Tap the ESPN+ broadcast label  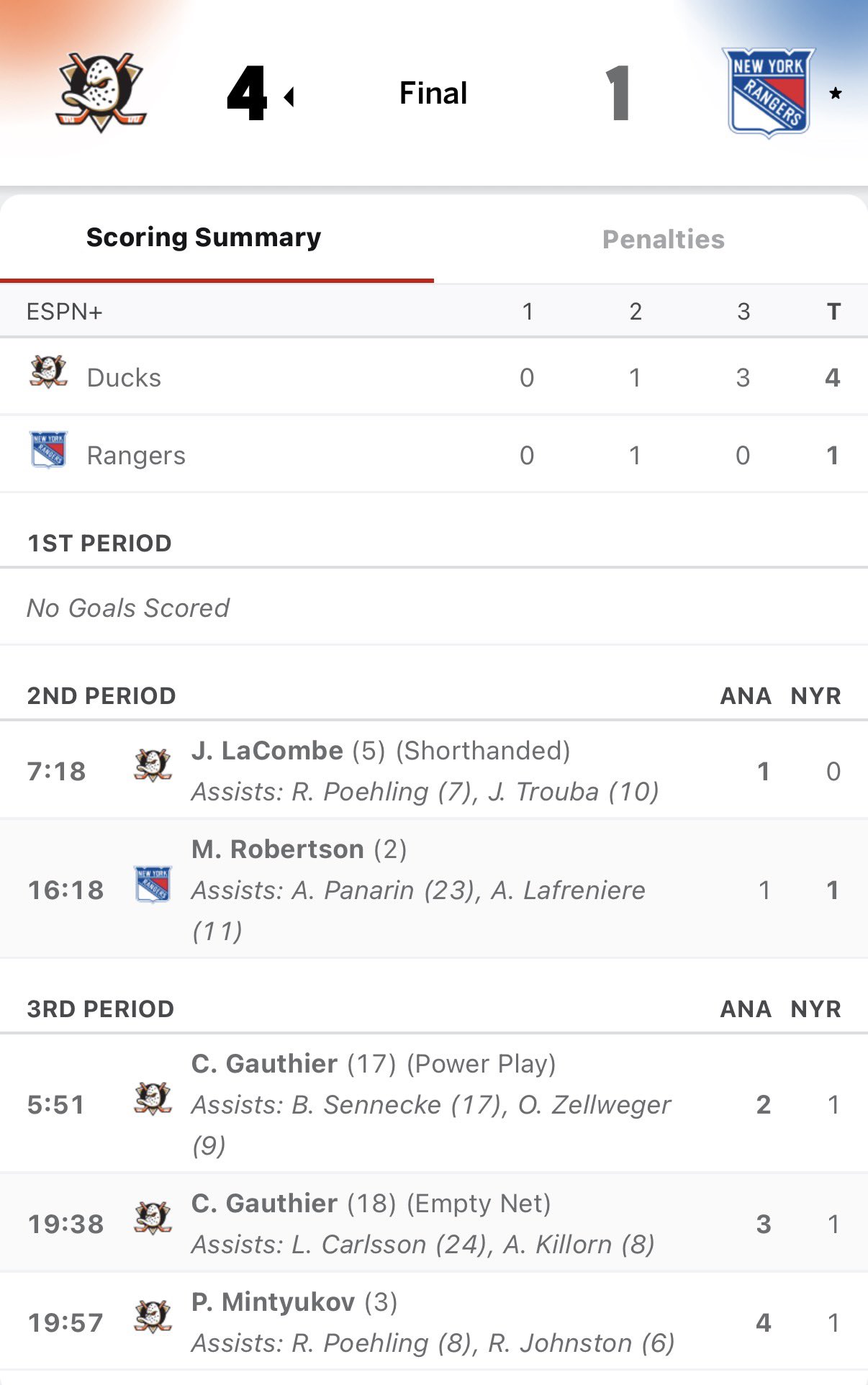(64, 312)
